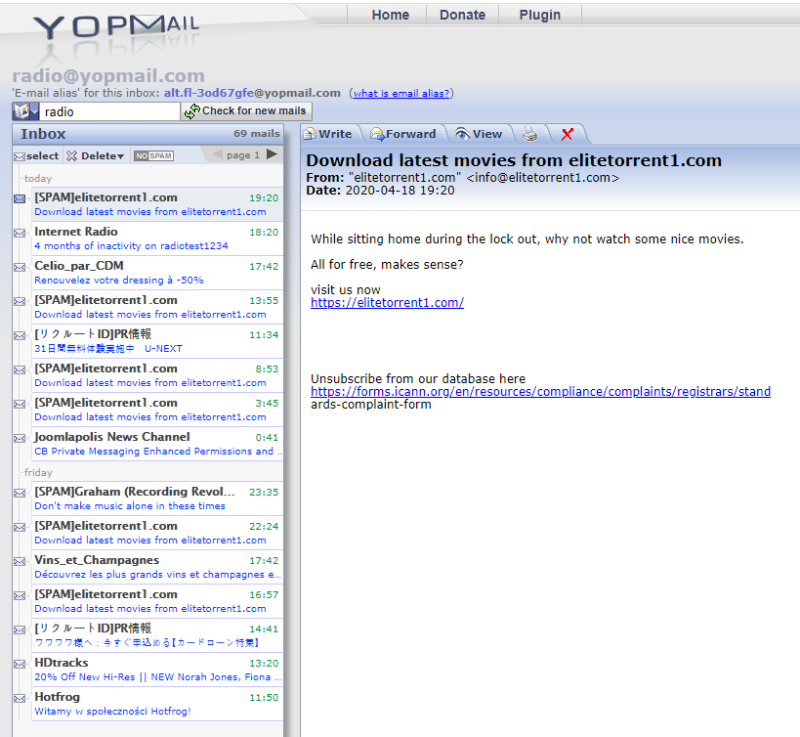Click envelope icon beside 16:57 elitetorrent1.com mail
Image resolution: width=800 pixels, height=737 pixels.
pos(20,595)
